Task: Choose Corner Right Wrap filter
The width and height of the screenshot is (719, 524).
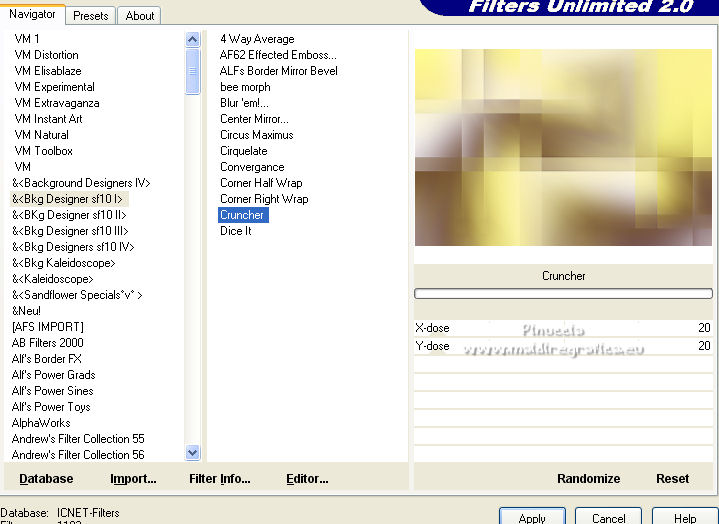Action: (264, 199)
